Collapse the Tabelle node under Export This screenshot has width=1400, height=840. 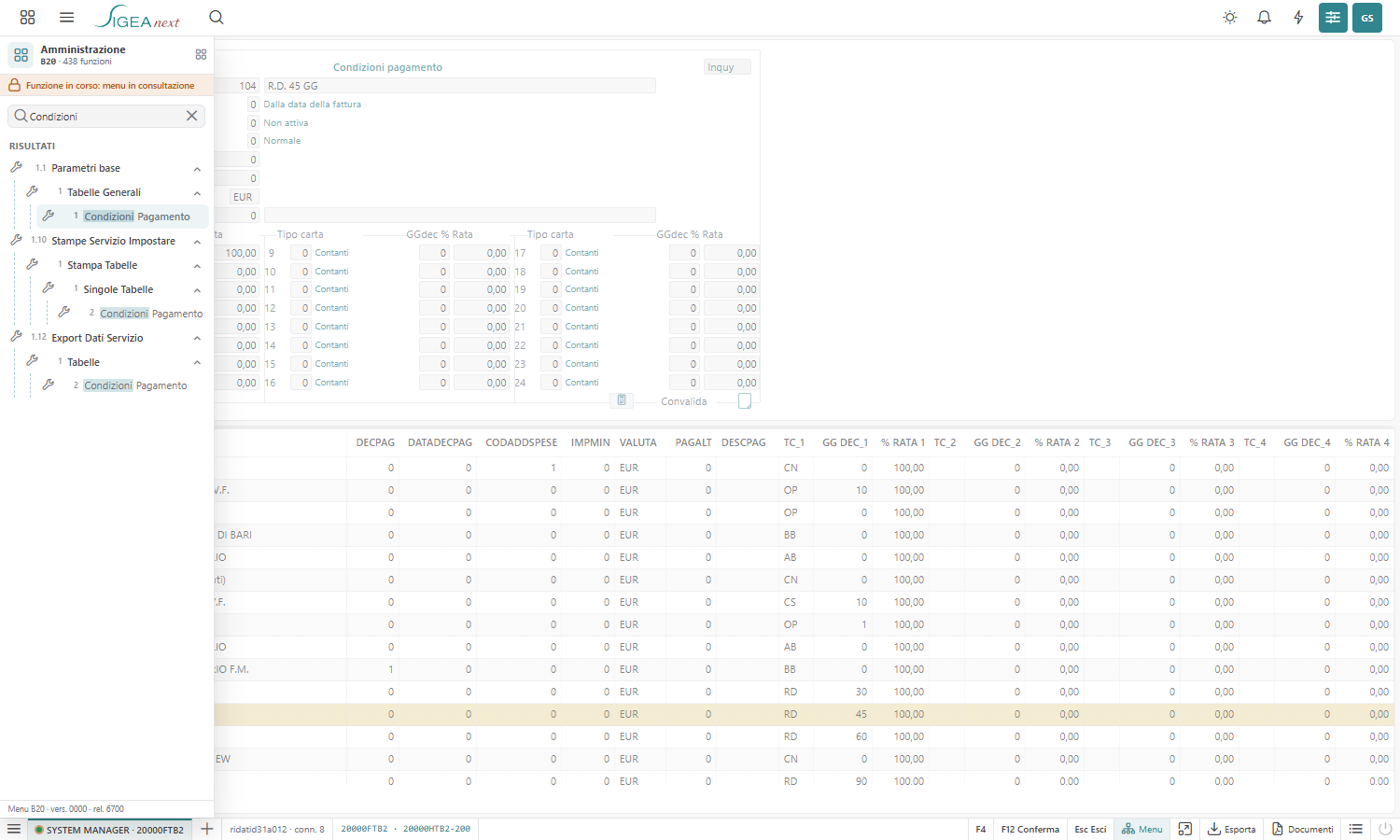[197, 363]
